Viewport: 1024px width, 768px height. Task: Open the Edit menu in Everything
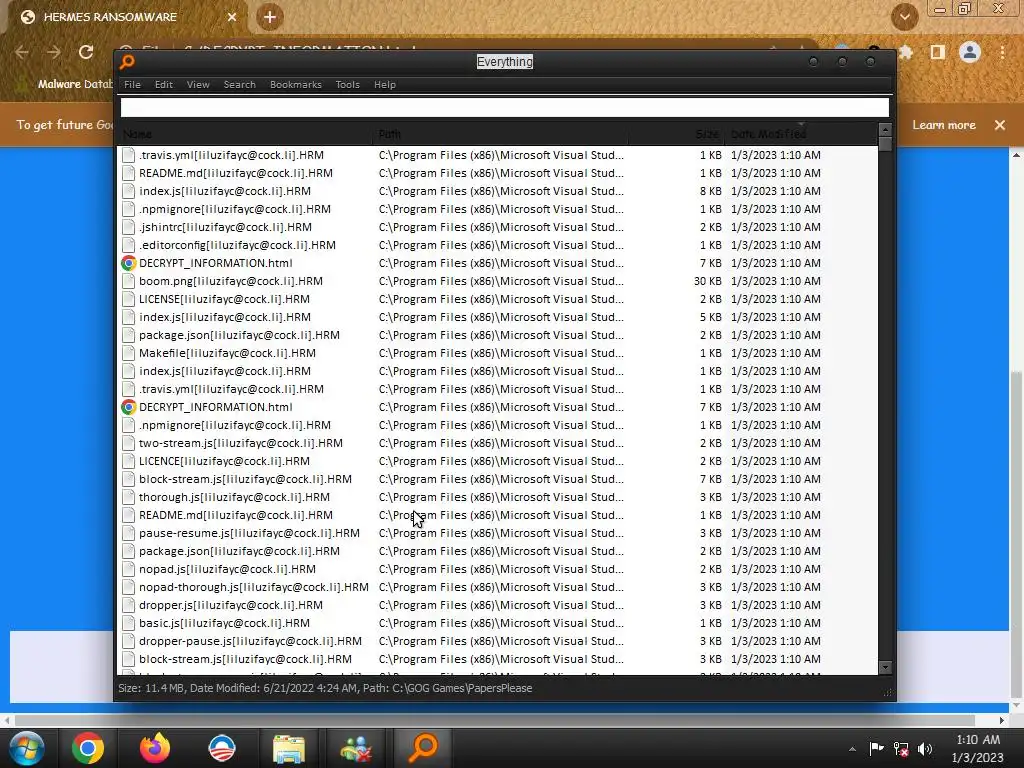163,84
